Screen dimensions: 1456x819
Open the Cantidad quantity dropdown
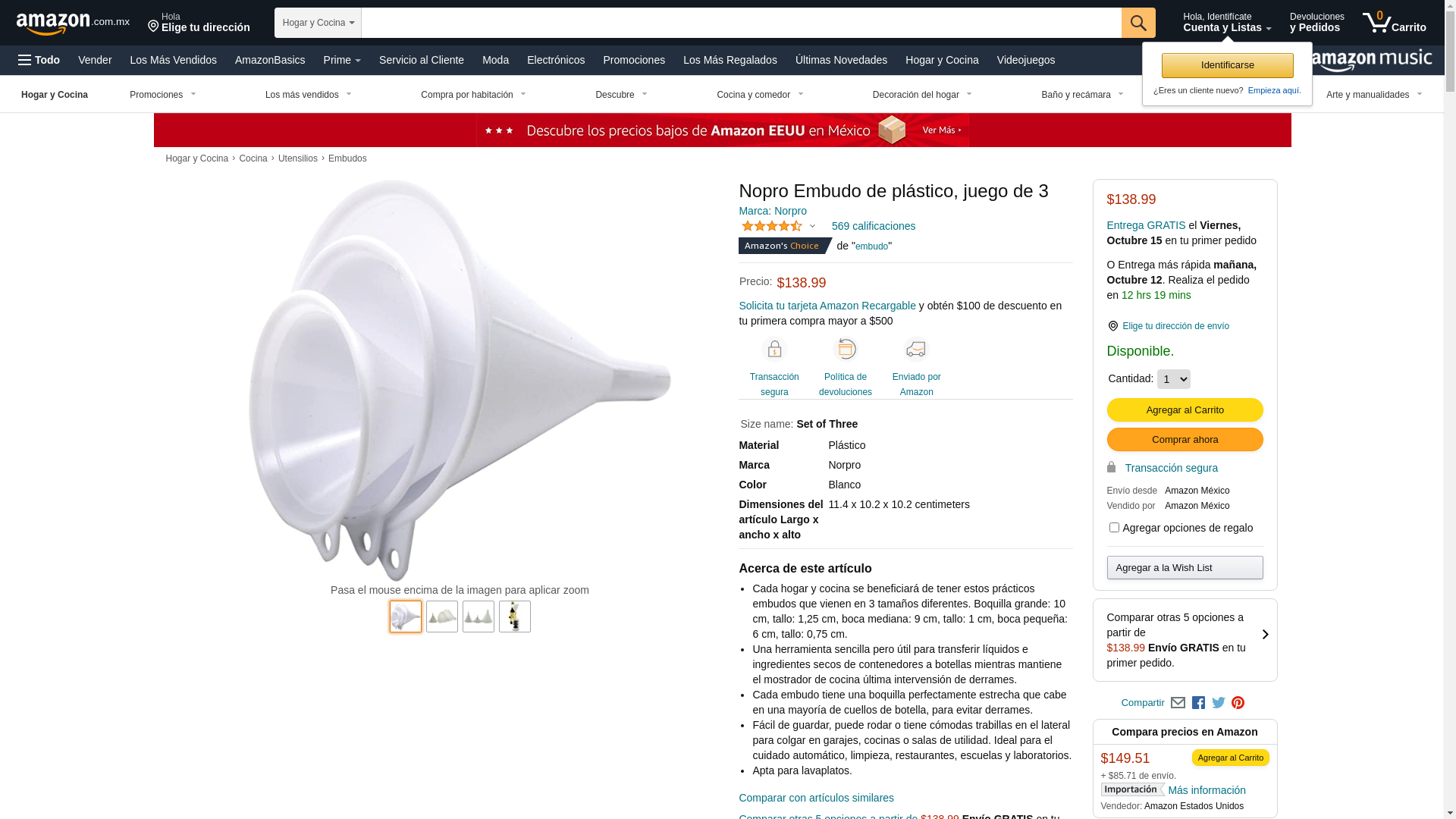1173,379
